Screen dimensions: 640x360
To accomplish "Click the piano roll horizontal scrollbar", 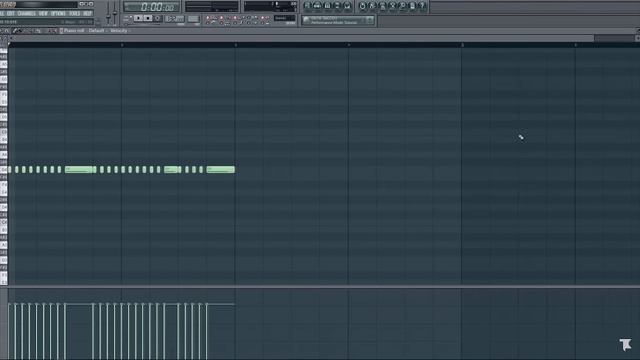I will [x=302, y=38].
